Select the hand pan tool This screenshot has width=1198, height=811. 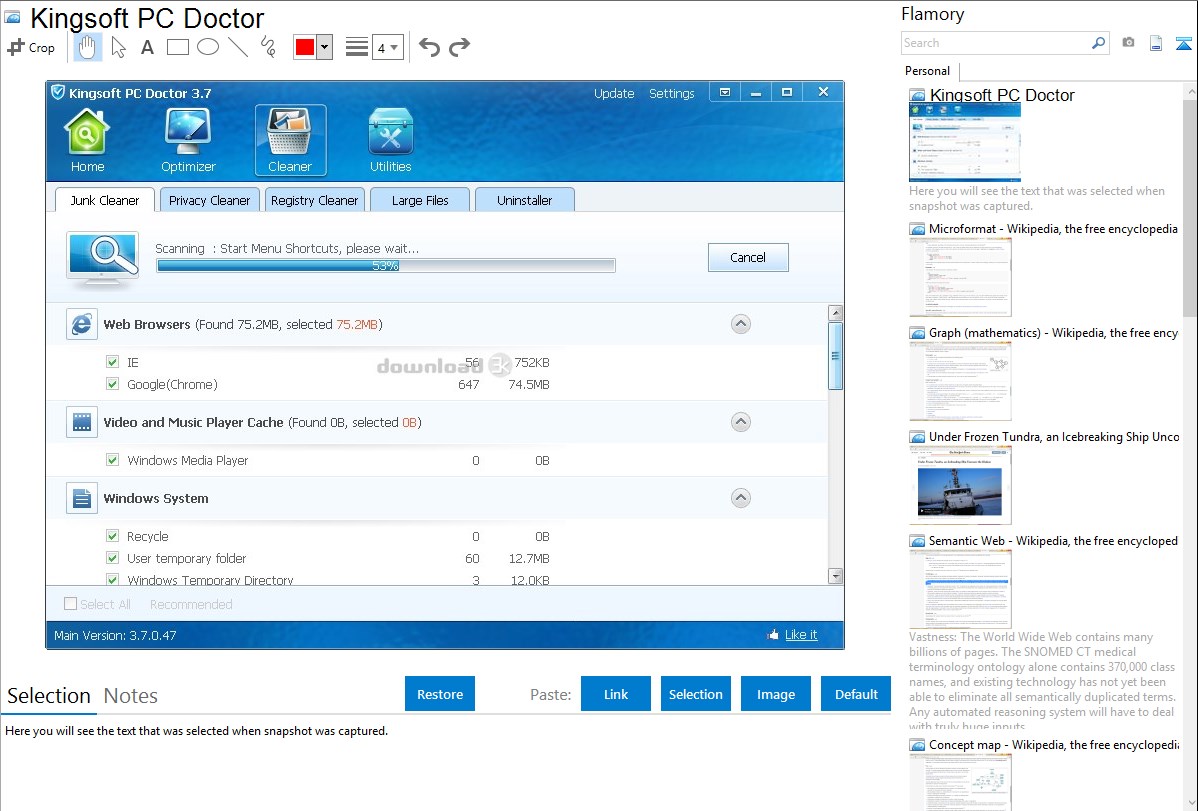point(88,47)
